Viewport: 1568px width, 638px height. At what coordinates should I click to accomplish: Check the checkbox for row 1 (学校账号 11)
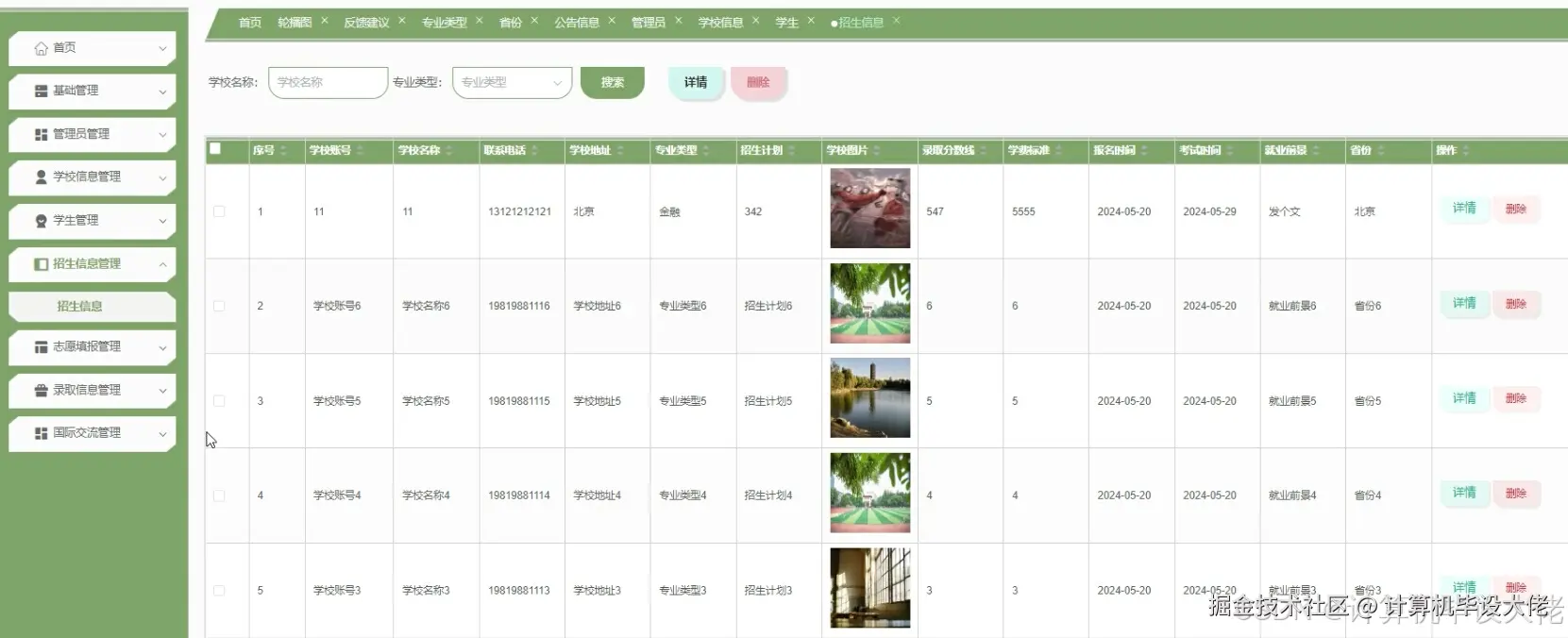click(219, 211)
